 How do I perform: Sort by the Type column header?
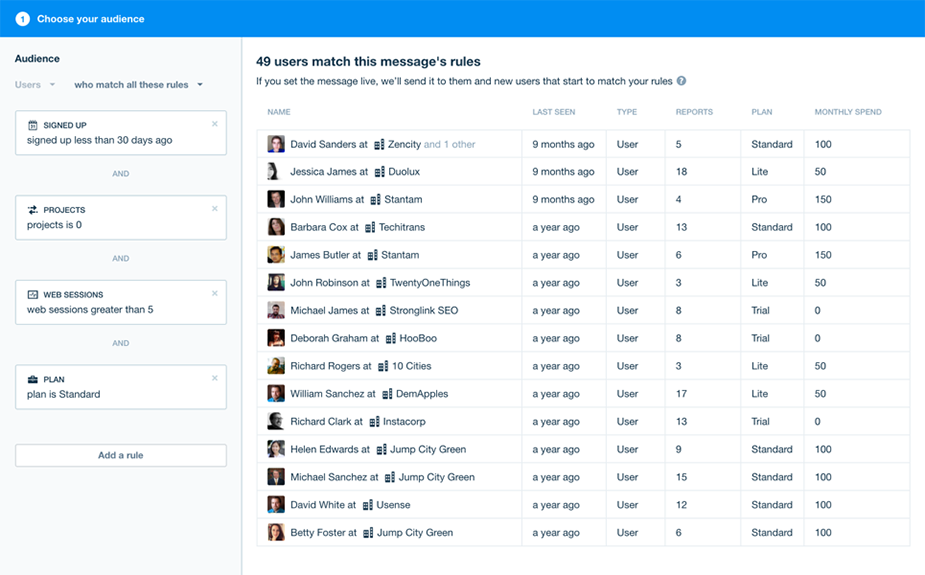point(626,111)
